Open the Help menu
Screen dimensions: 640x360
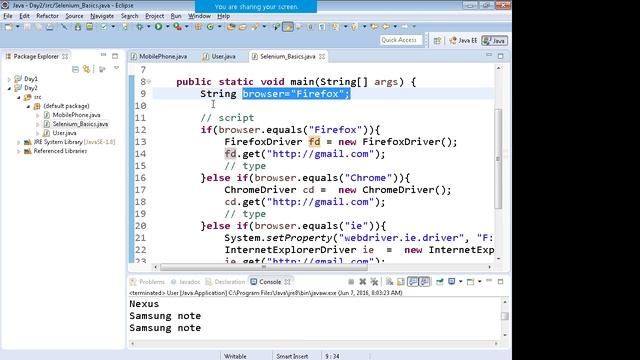click(223, 16)
